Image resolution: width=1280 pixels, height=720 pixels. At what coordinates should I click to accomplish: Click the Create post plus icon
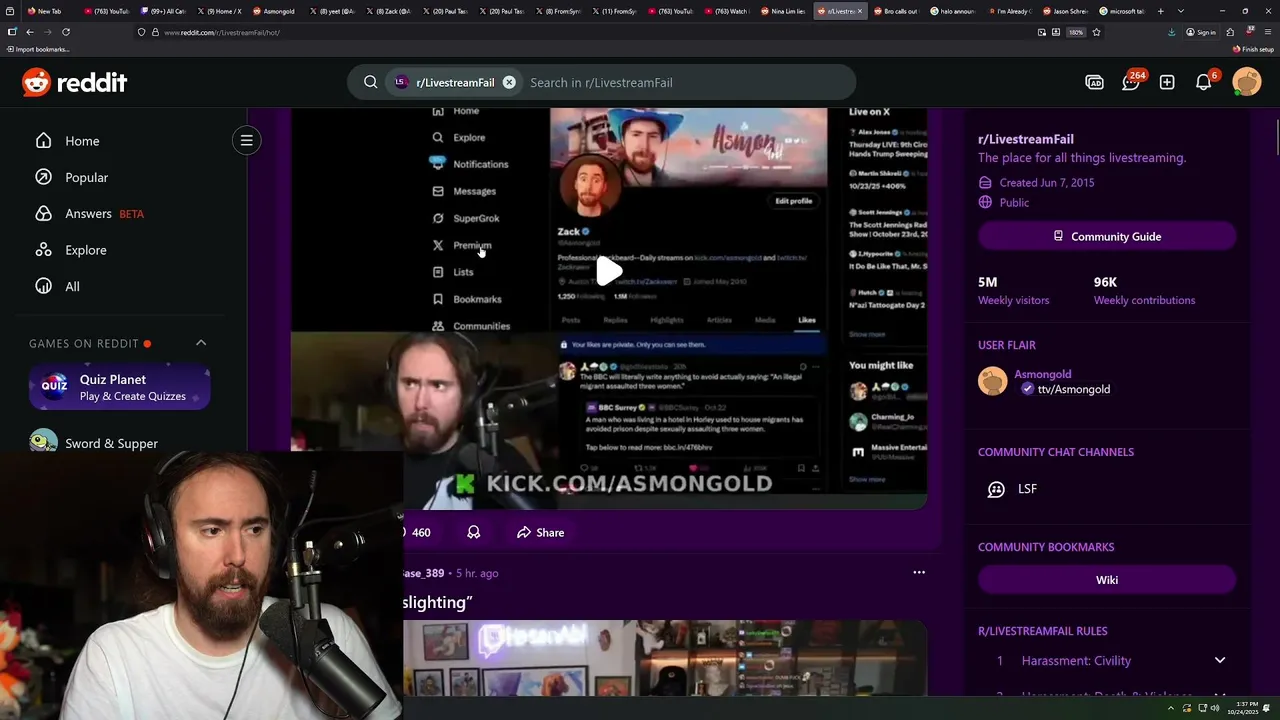point(1167,82)
